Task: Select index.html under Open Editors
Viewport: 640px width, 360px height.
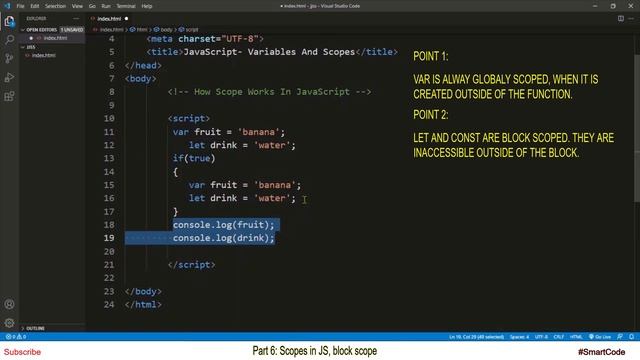Action: pos(55,38)
